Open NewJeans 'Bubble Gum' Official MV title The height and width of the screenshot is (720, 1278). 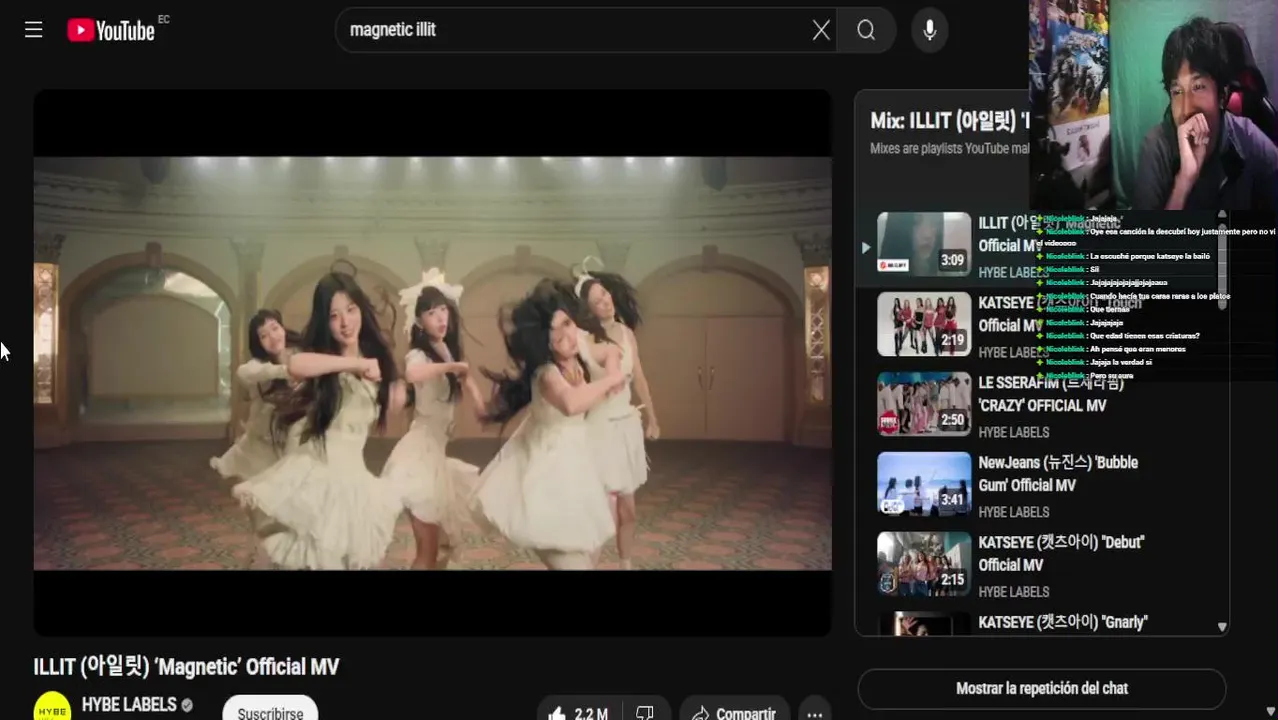[x=1058, y=474]
